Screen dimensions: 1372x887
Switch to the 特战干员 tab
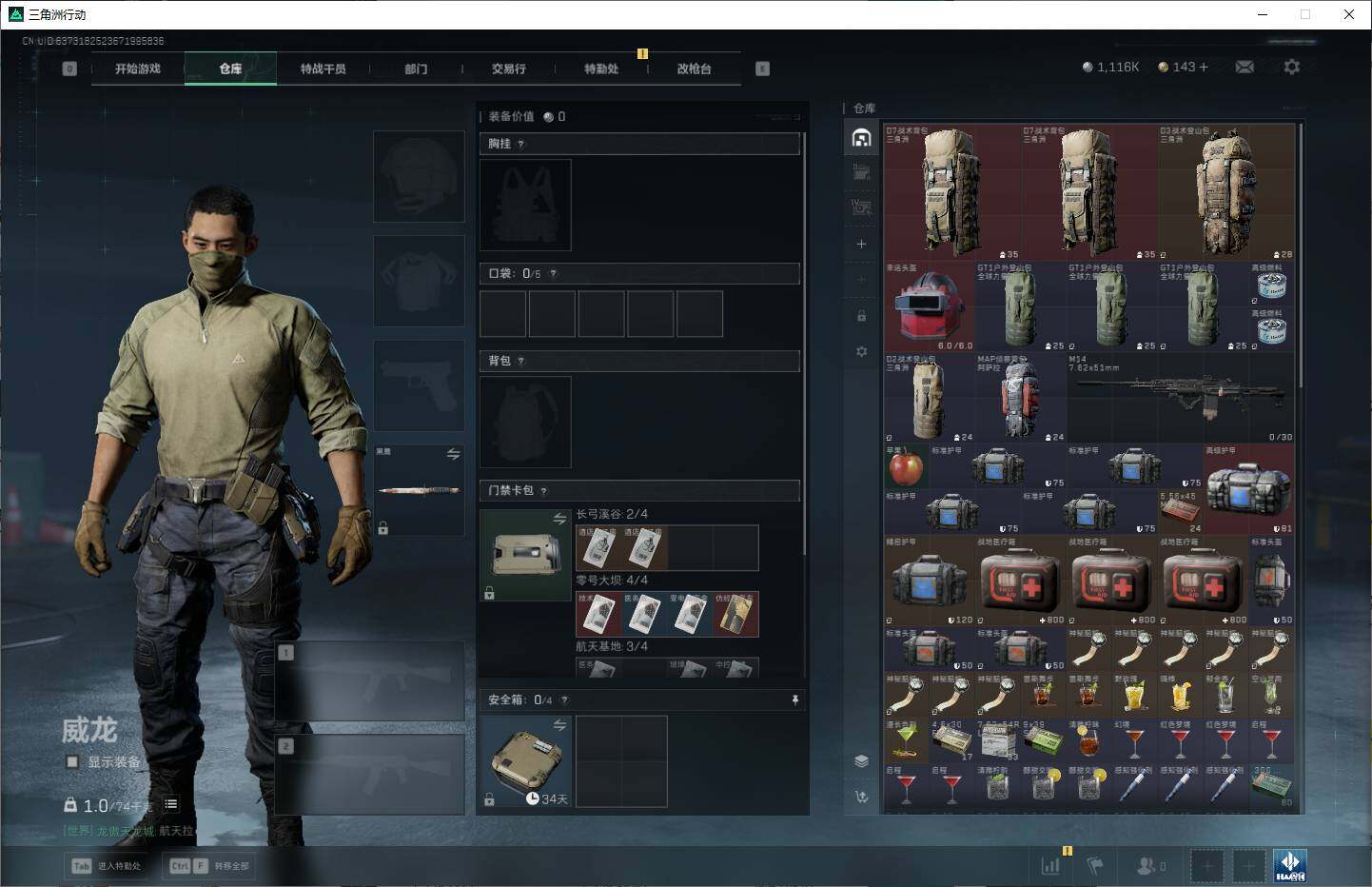[323, 69]
